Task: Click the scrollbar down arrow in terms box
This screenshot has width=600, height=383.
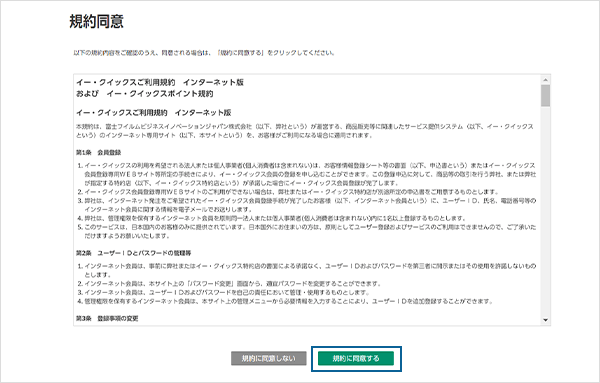Action: (546, 320)
